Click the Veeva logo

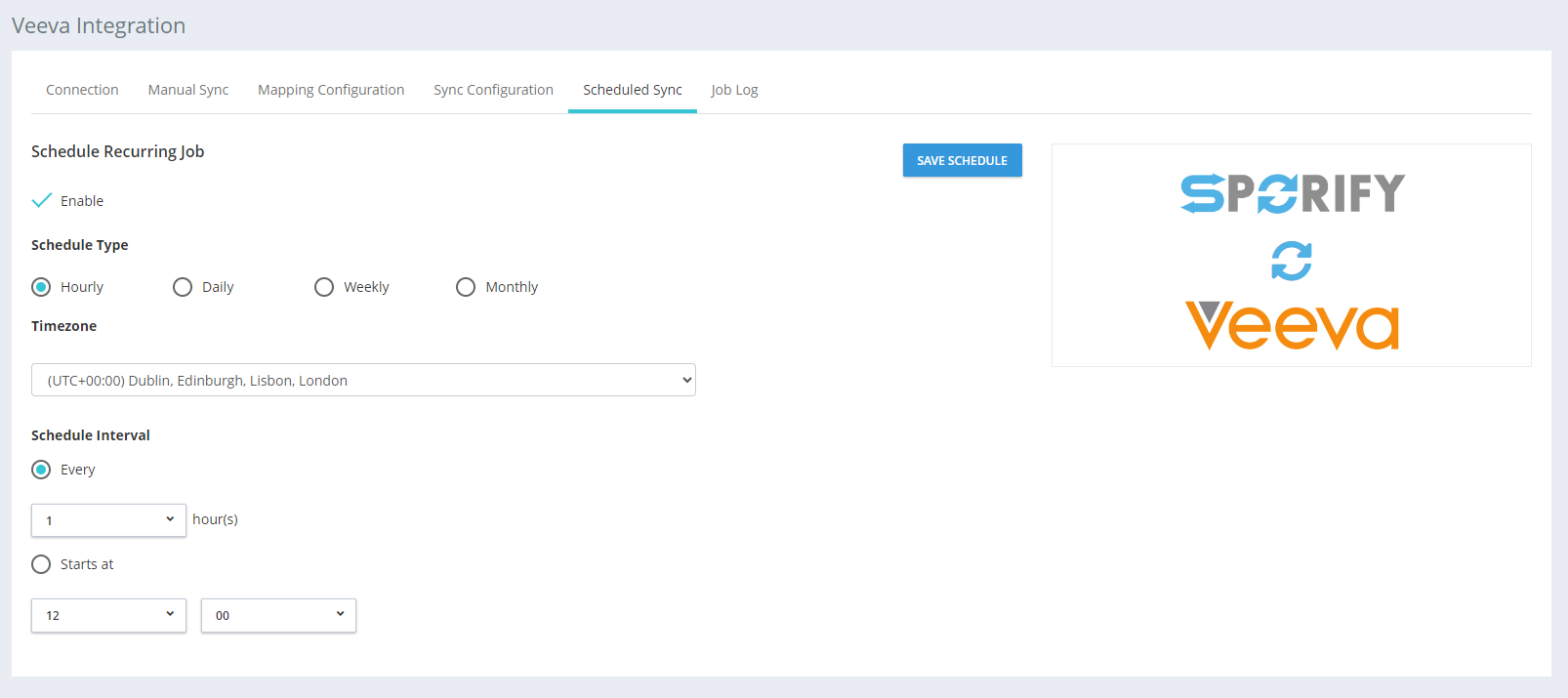click(1291, 326)
